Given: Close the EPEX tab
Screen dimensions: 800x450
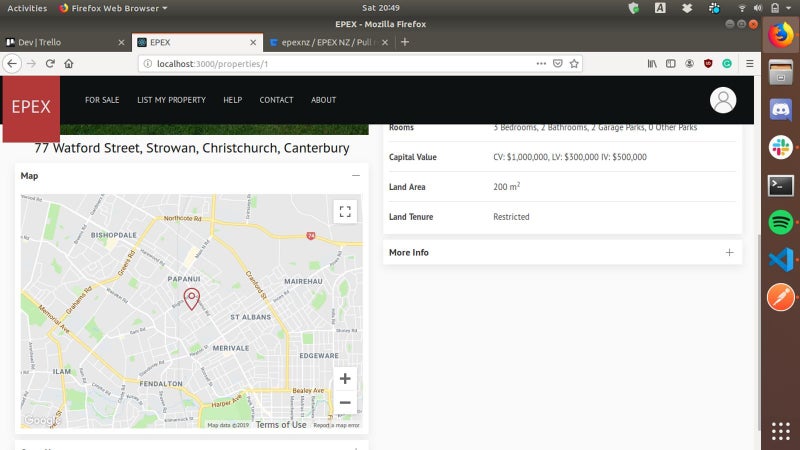Looking at the screenshot, I should 253,42.
